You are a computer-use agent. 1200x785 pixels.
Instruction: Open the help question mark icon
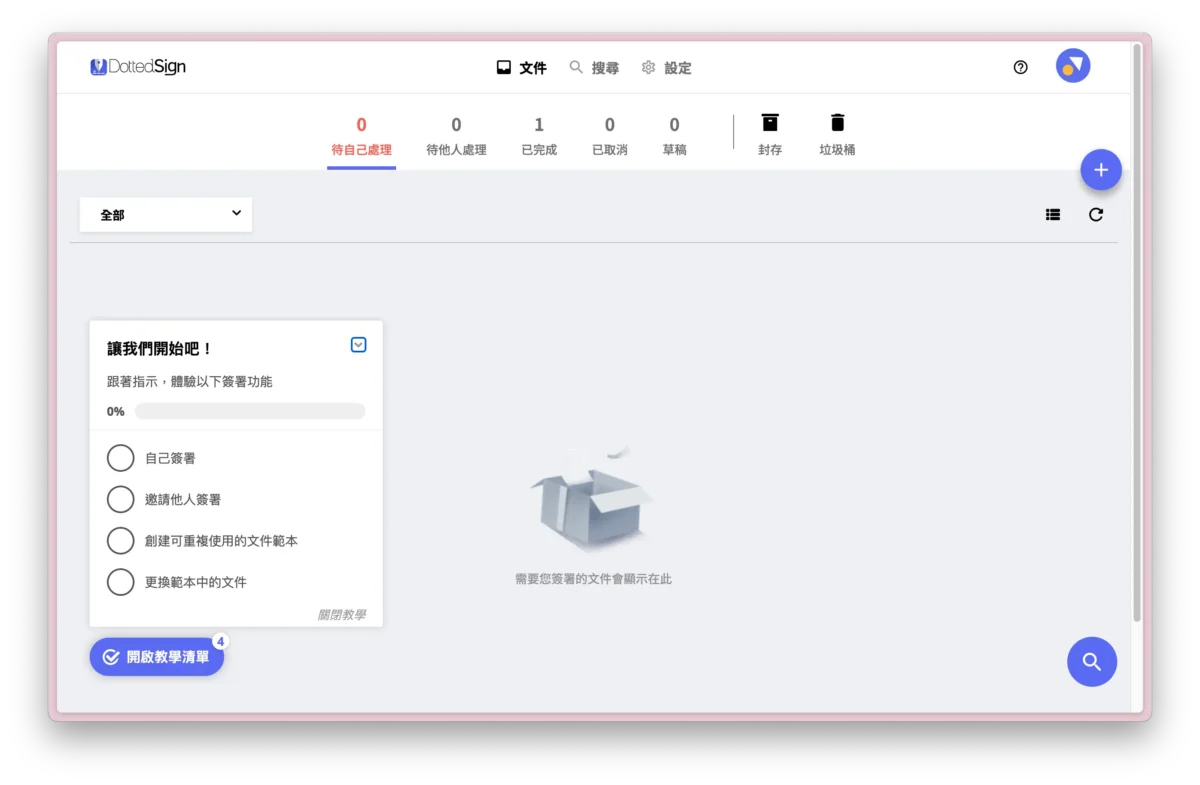(1020, 67)
